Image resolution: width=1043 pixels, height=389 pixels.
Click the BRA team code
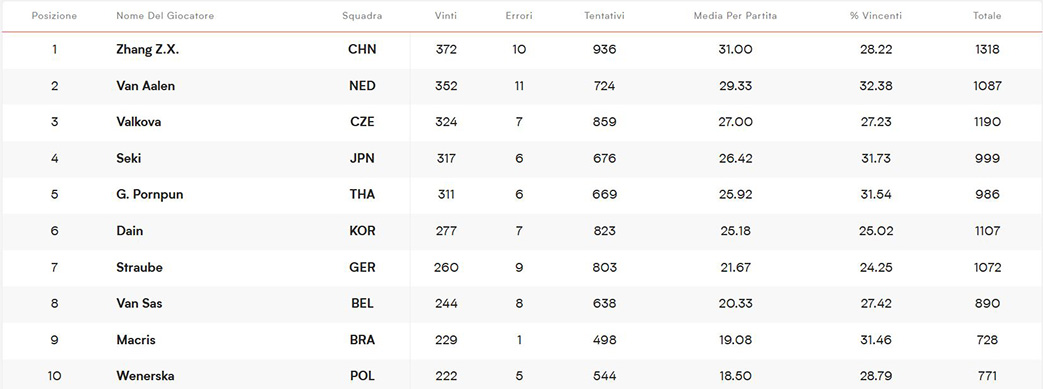362,340
